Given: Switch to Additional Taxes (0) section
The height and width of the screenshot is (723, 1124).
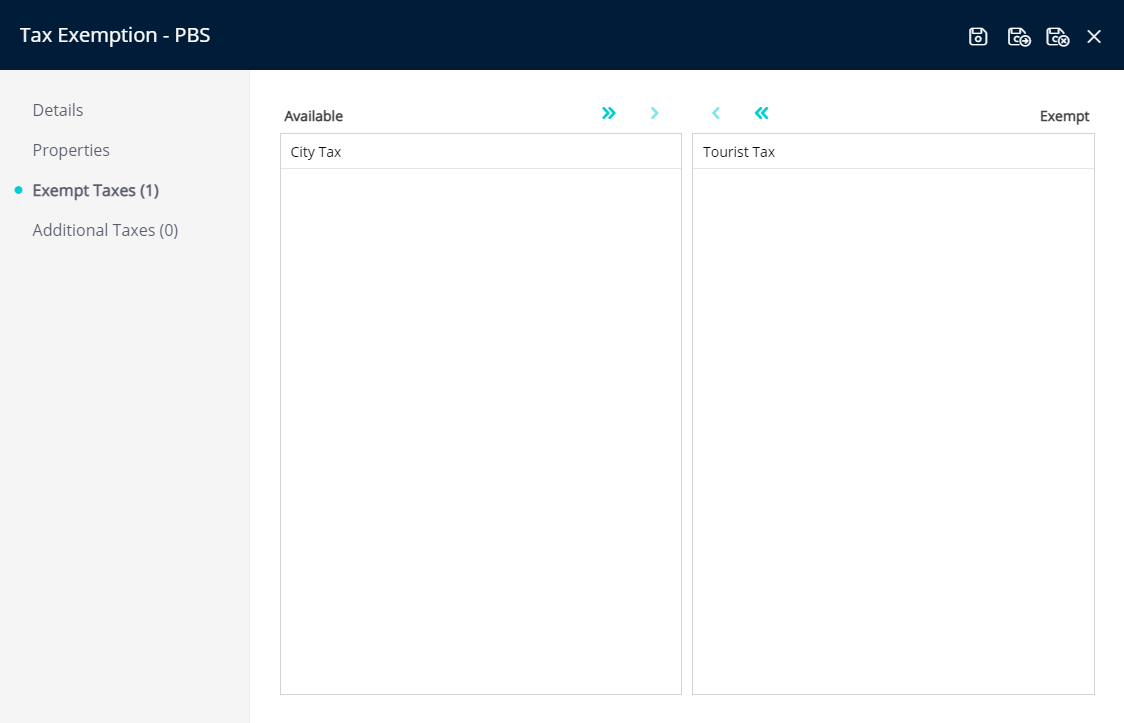Looking at the screenshot, I should pos(105,230).
